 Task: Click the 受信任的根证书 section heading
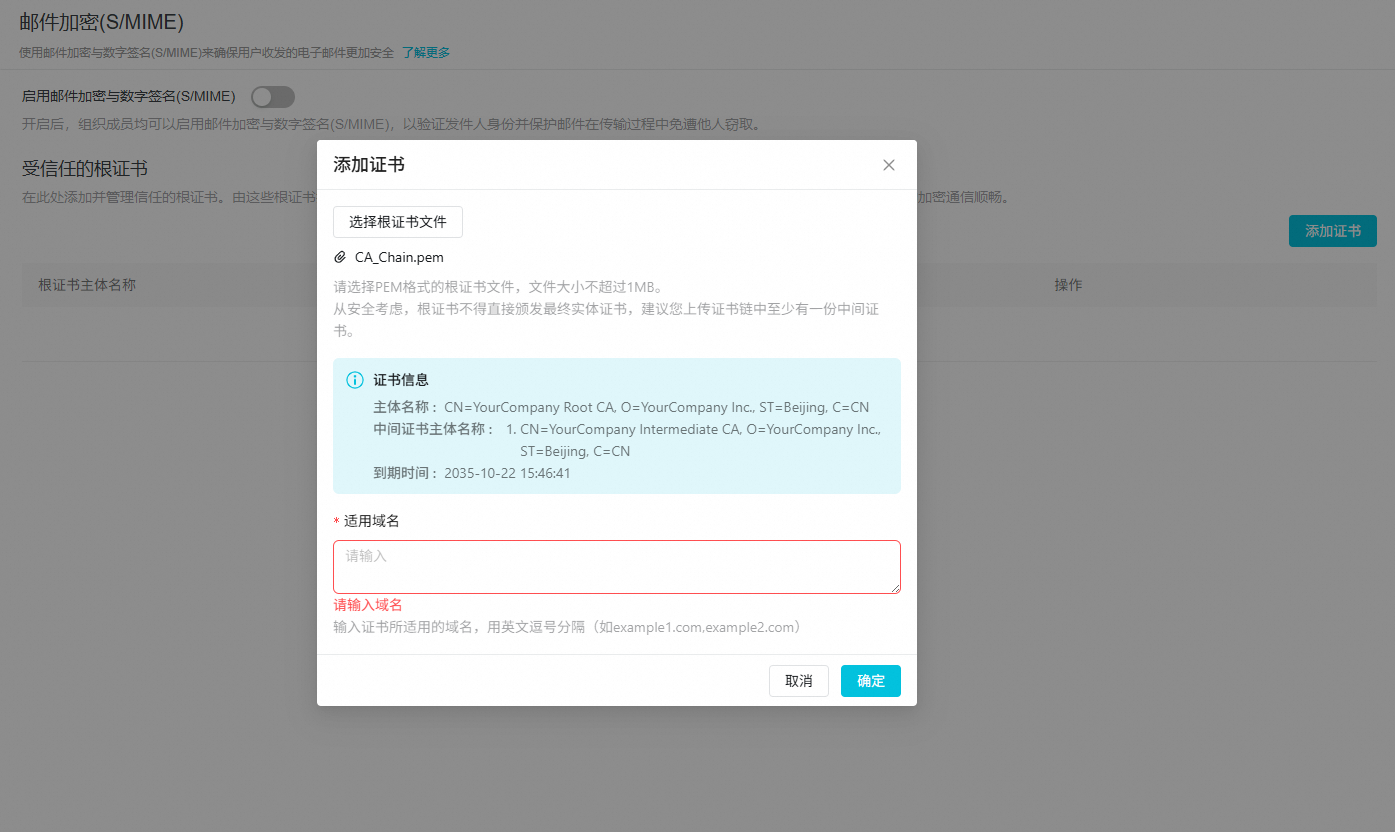(85, 168)
